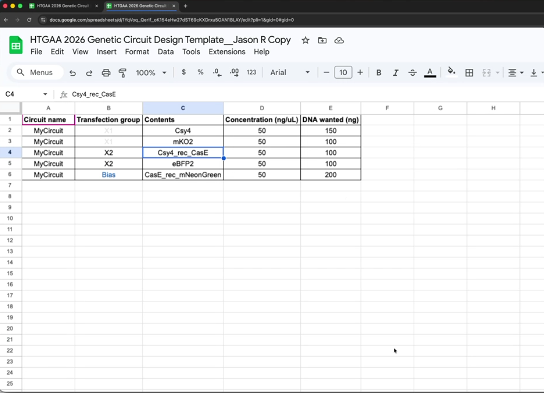Switch to first browser tab

pos(63,6)
